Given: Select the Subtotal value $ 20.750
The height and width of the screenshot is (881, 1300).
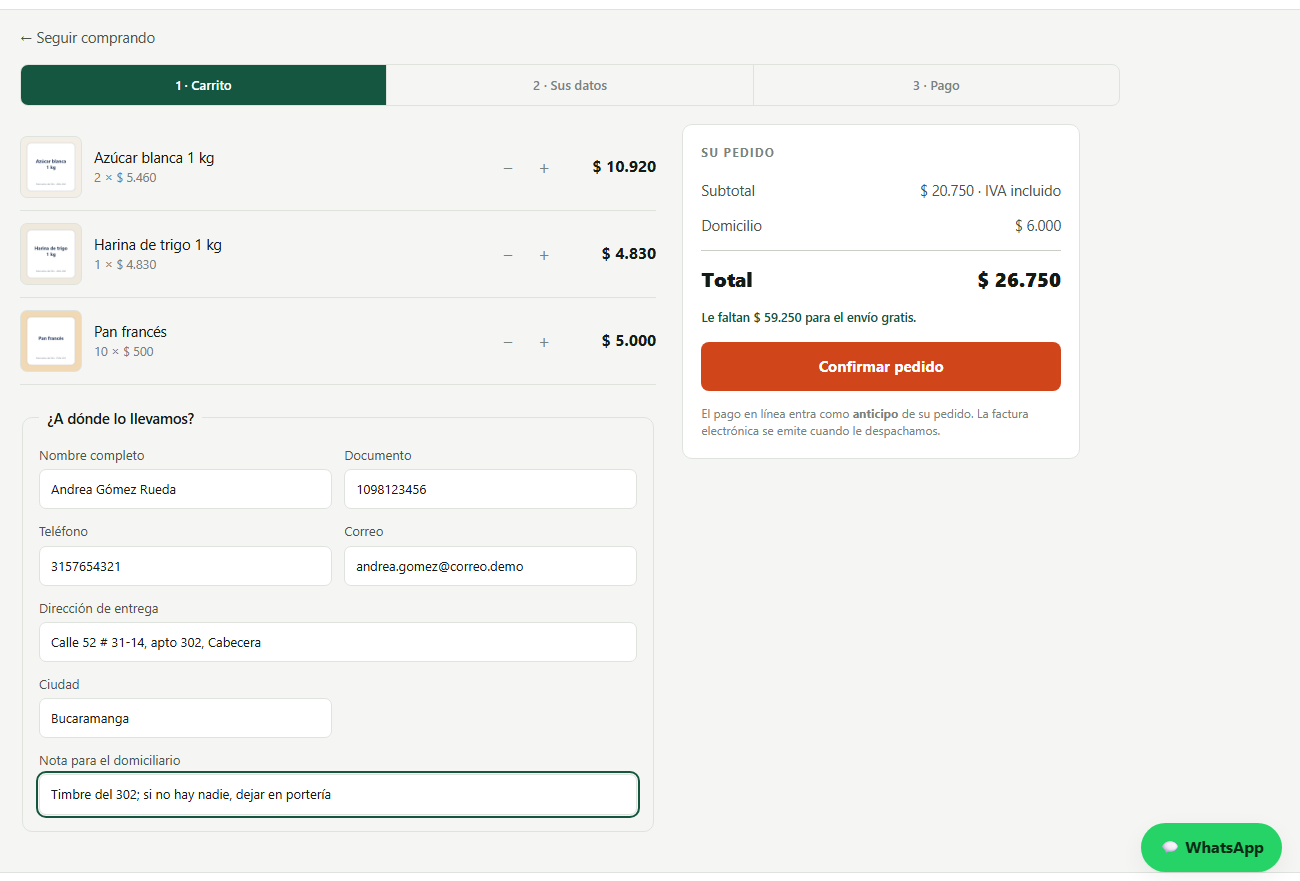Looking at the screenshot, I should 947,191.
